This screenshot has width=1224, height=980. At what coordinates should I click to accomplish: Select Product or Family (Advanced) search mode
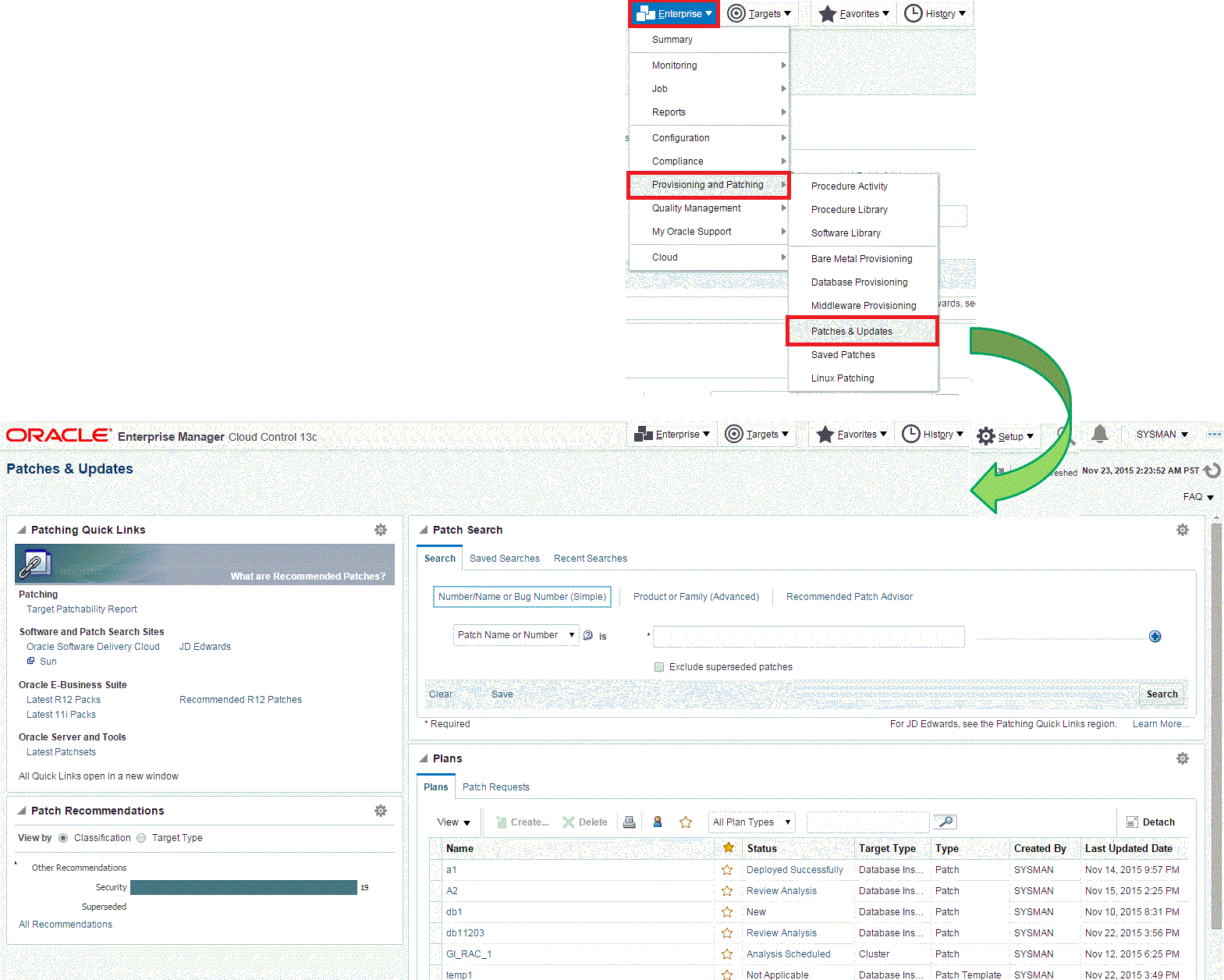point(696,597)
